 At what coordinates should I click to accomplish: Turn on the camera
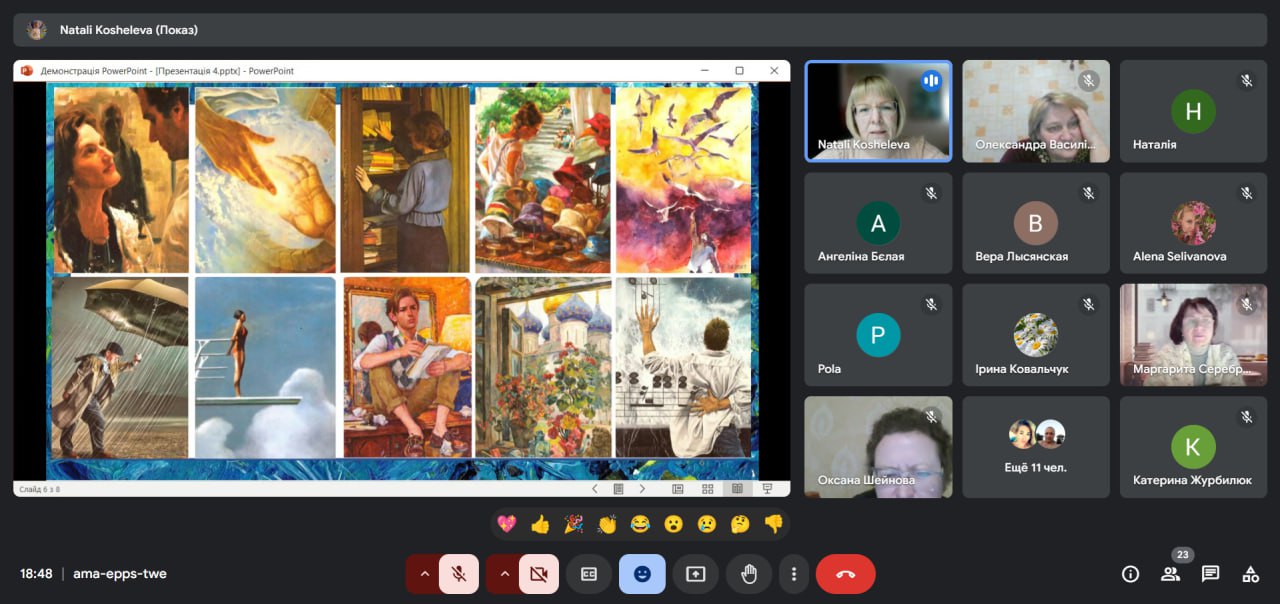click(x=539, y=574)
